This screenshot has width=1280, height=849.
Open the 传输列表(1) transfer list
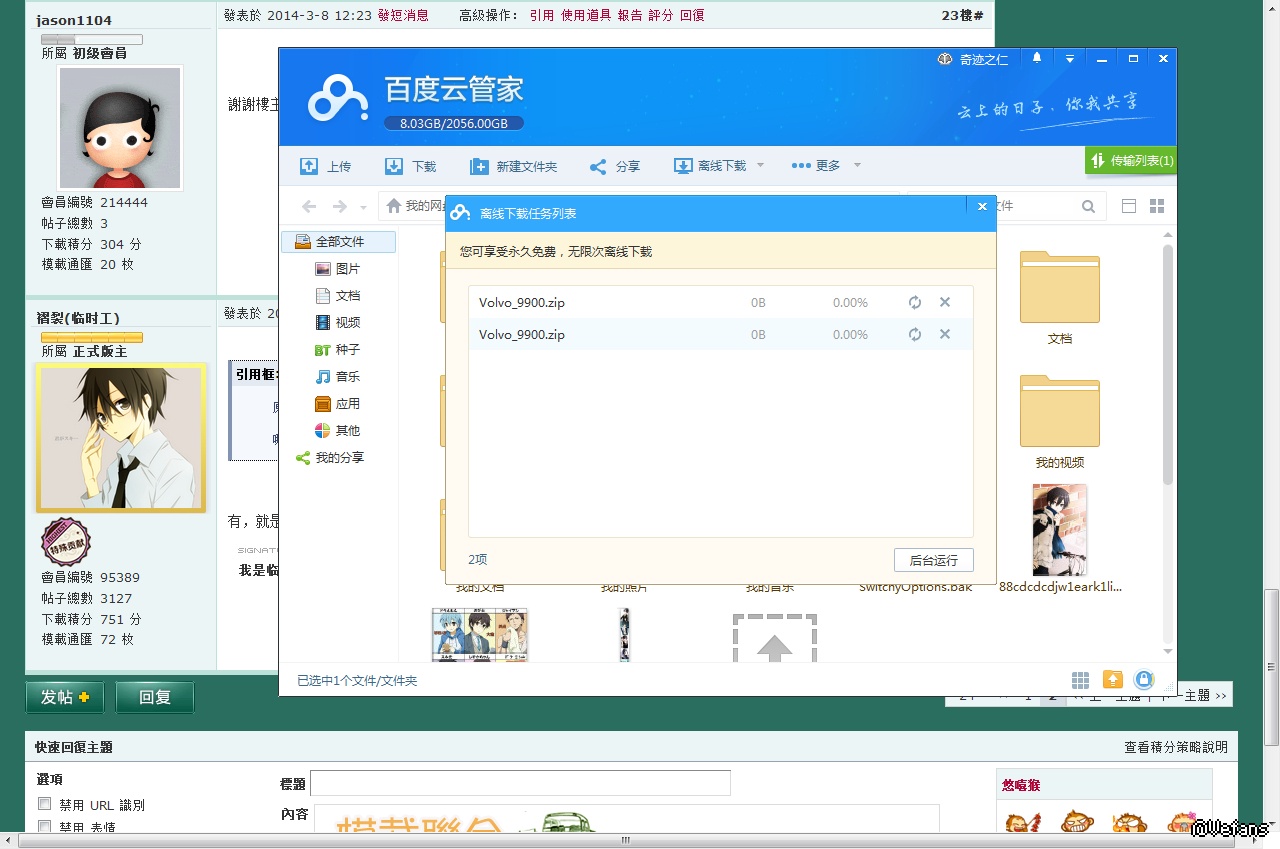click(1131, 160)
